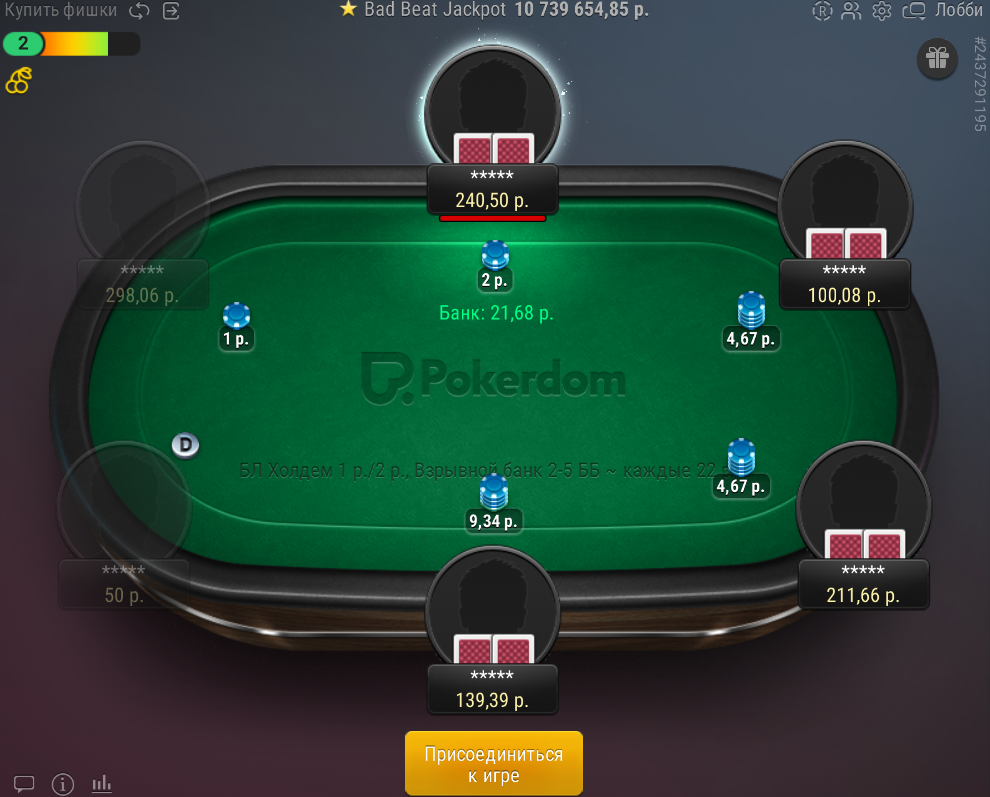
Task: Show the table info icon
Action: pos(63,784)
